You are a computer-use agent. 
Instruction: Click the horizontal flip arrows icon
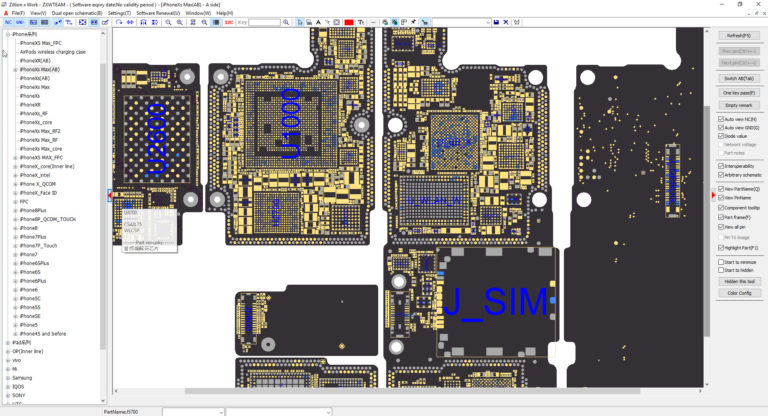(130, 22)
